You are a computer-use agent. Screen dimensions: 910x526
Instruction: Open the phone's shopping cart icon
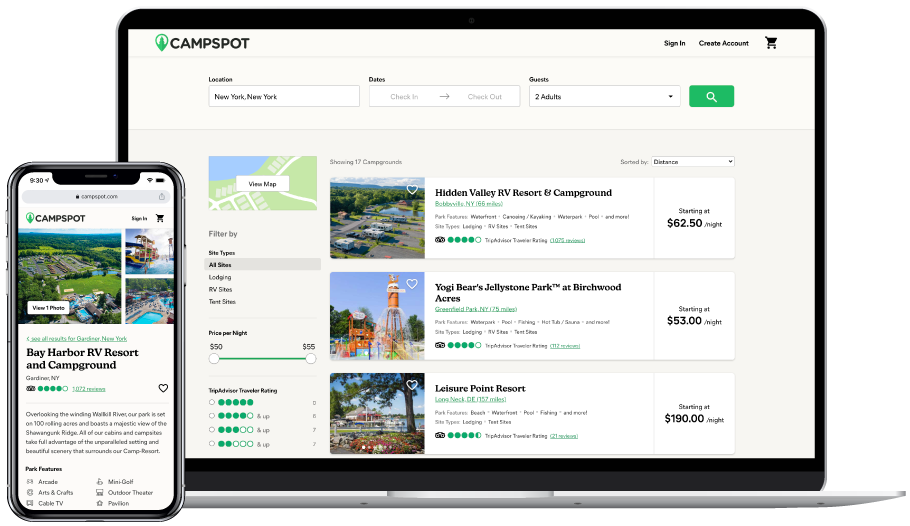point(160,218)
